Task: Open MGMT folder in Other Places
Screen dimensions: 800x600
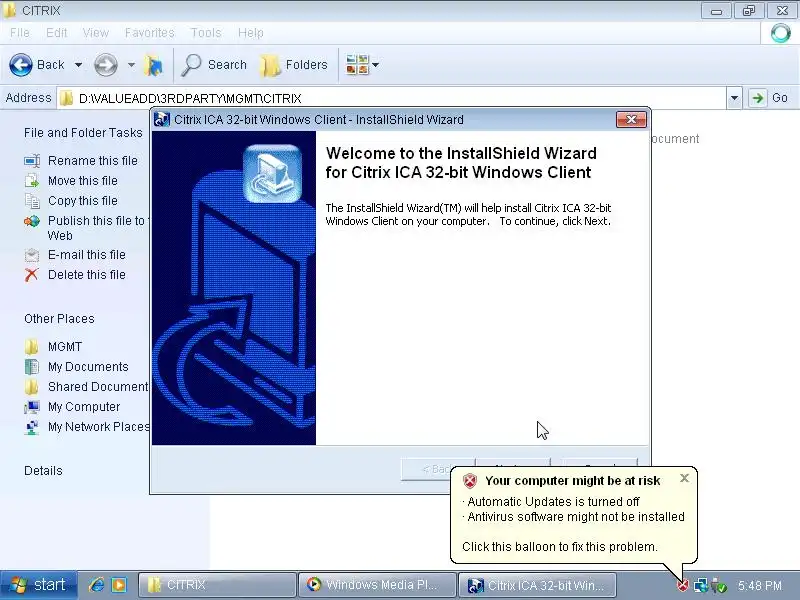Action: 65,347
